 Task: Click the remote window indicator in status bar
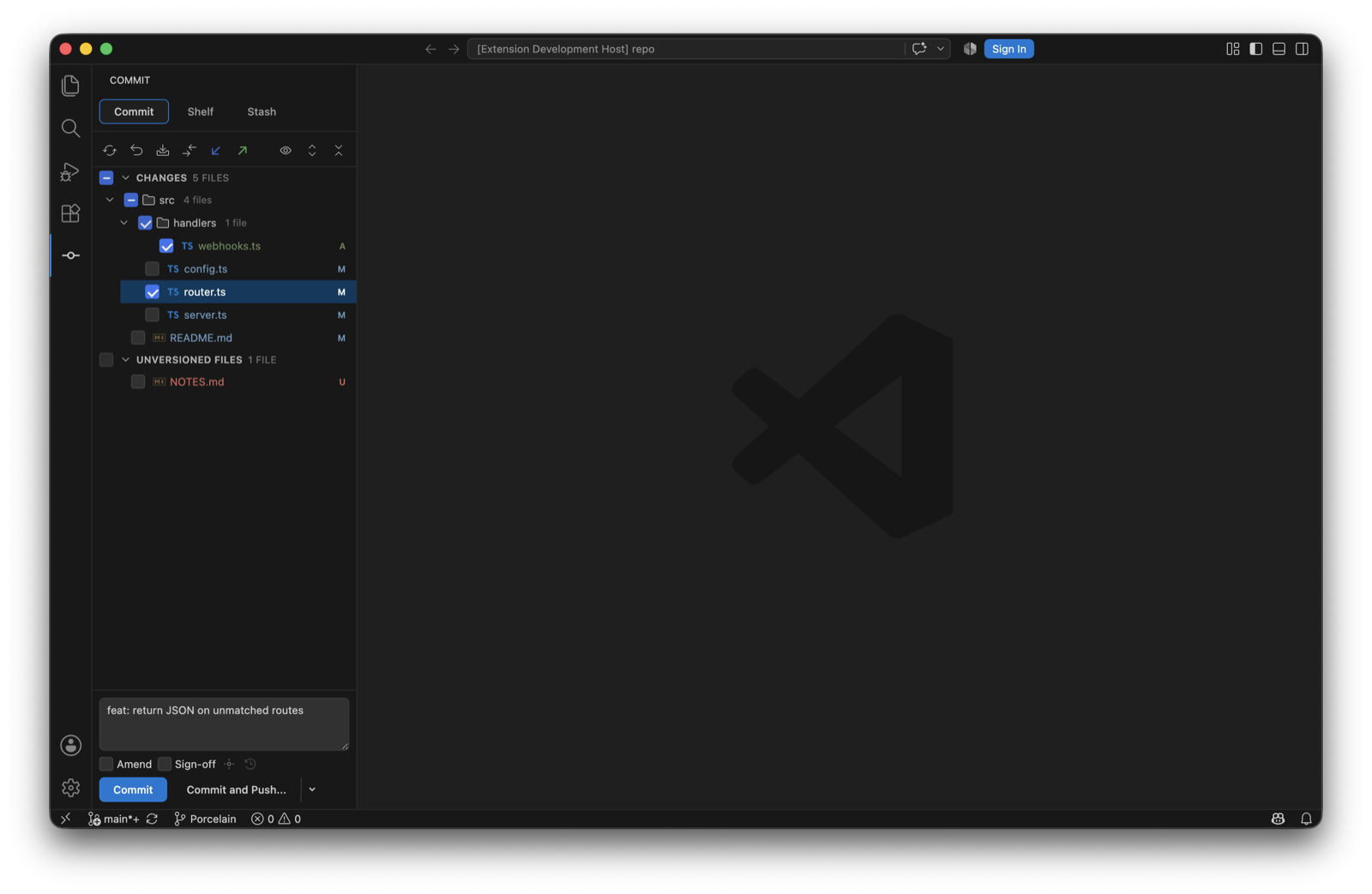click(66, 819)
